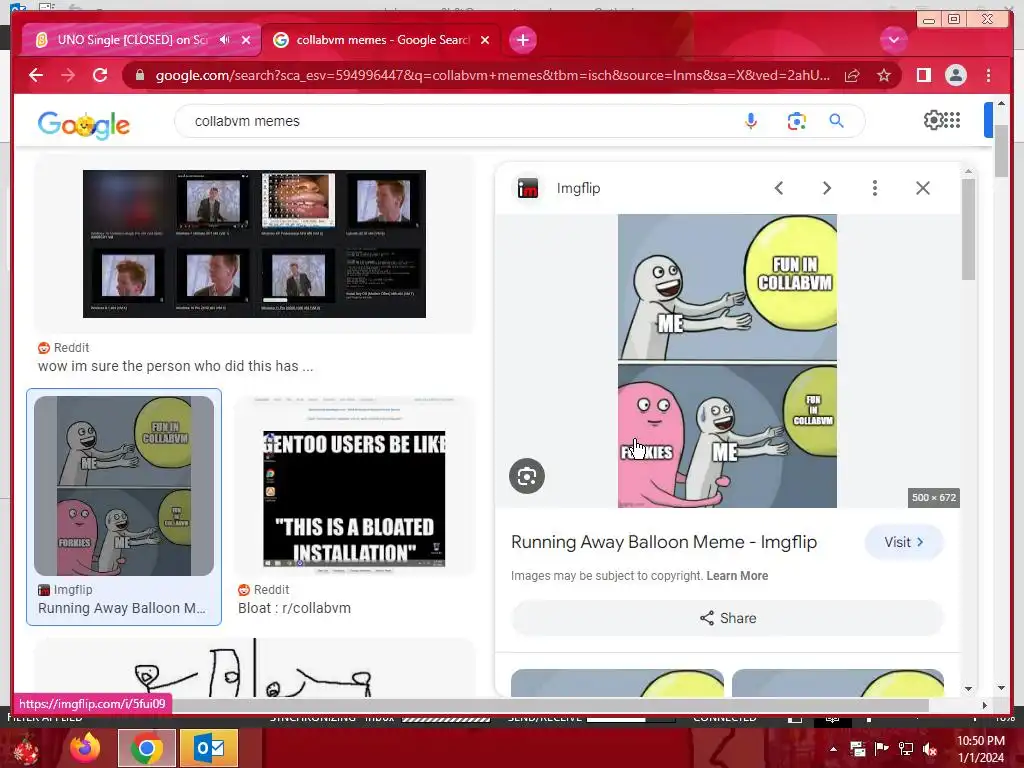The image size is (1024, 768).
Task: Close the UNO Single tab
Action: pyautogui.click(x=246, y=40)
